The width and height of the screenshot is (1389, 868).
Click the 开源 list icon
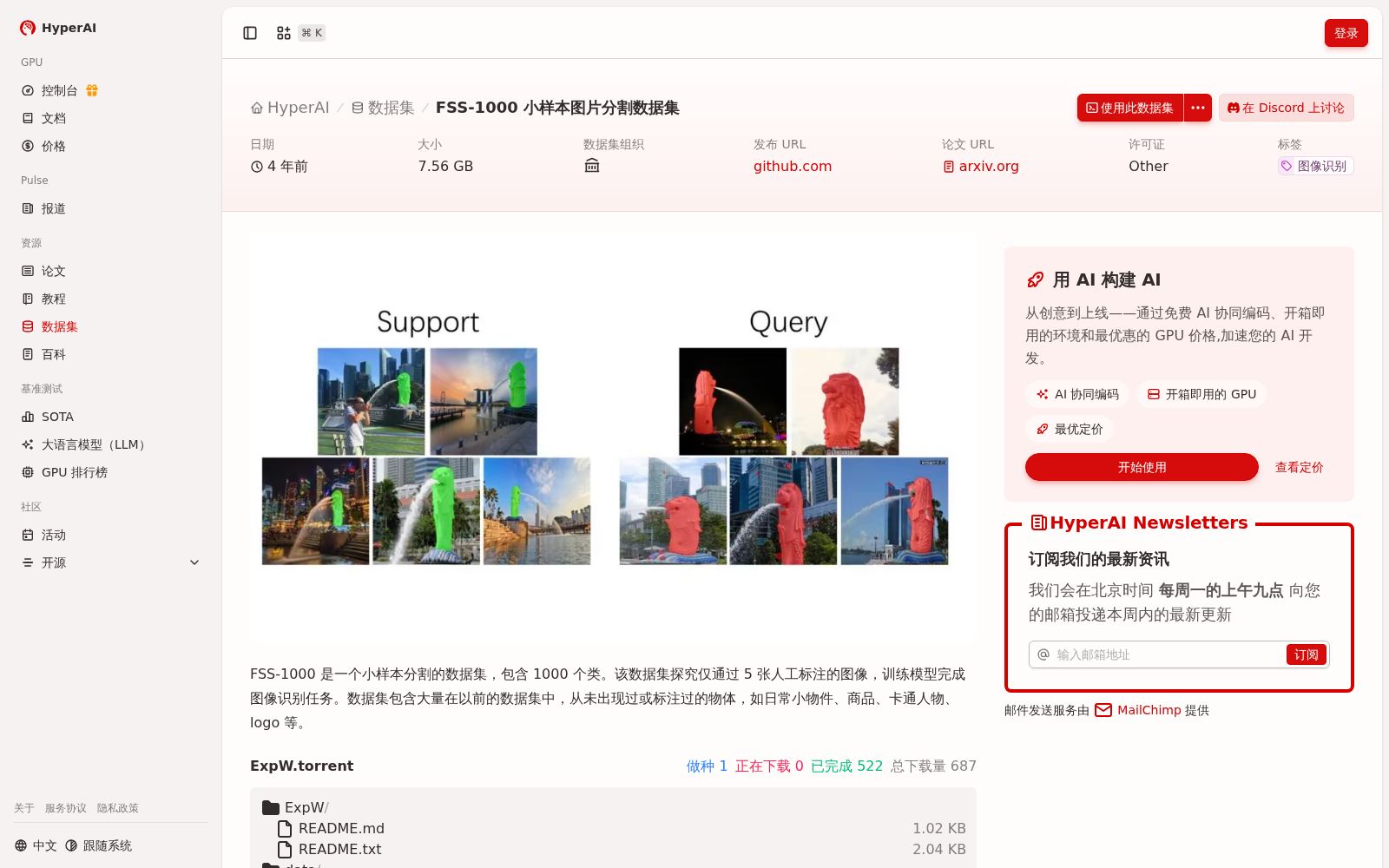pos(28,562)
